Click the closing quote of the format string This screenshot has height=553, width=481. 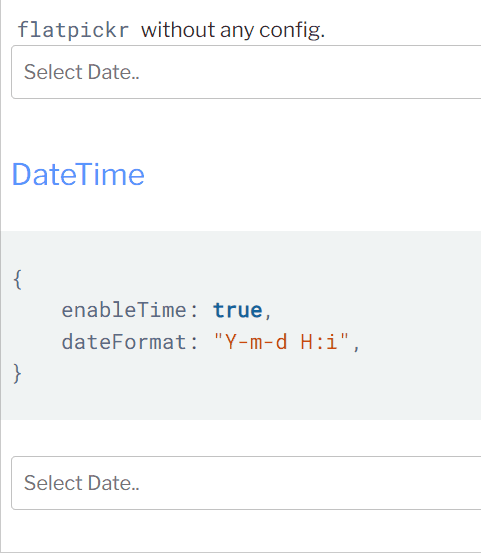point(345,337)
